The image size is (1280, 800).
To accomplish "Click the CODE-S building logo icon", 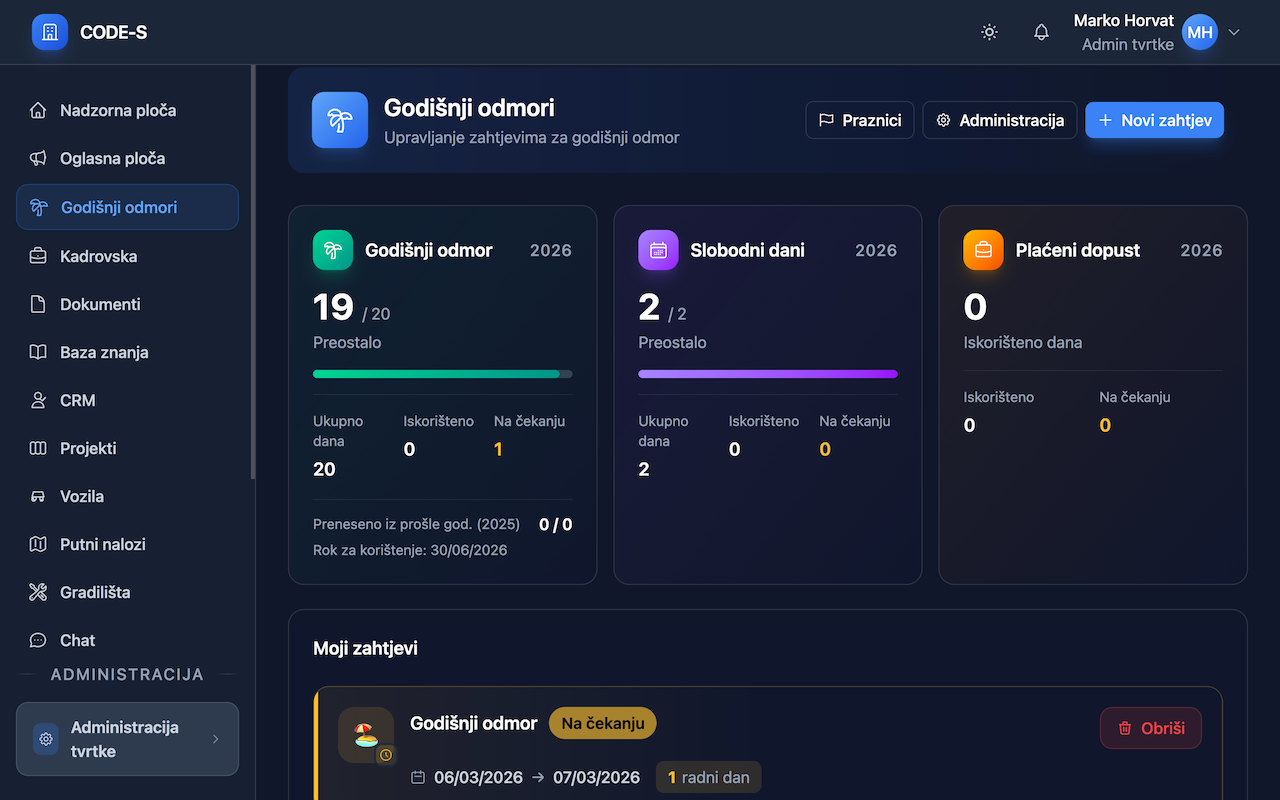I will [x=50, y=32].
